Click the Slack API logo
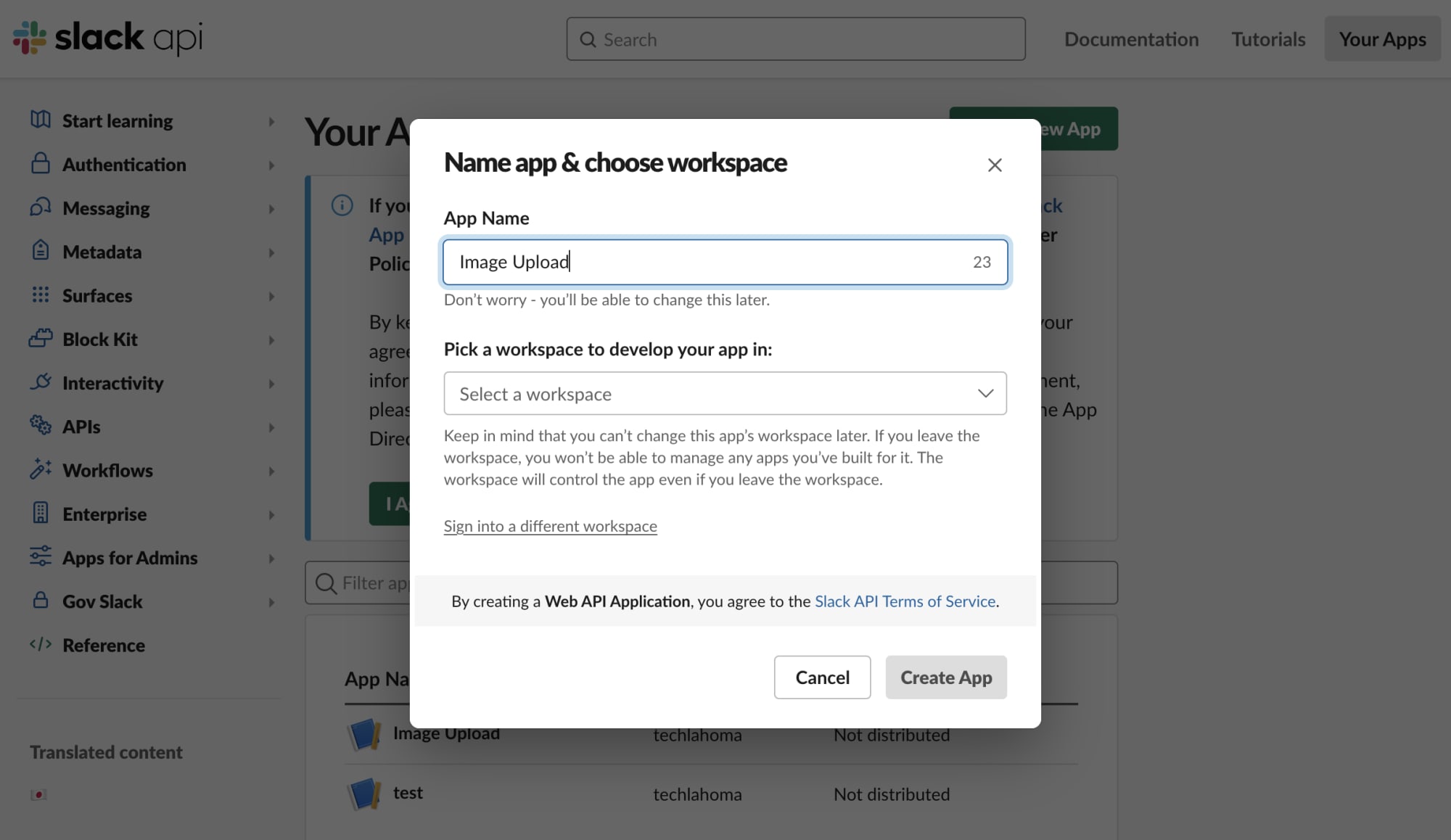The width and height of the screenshot is (1451, 840). tap(107, 38)
